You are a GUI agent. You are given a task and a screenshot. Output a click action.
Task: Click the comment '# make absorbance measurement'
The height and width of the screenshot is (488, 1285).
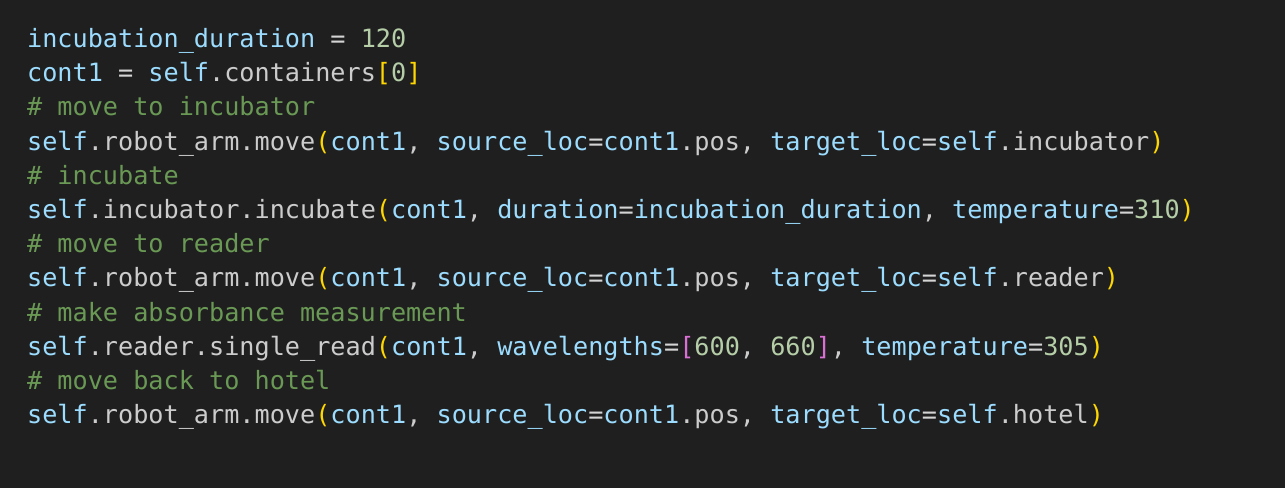pyautogui.click(x=246, y=313)
